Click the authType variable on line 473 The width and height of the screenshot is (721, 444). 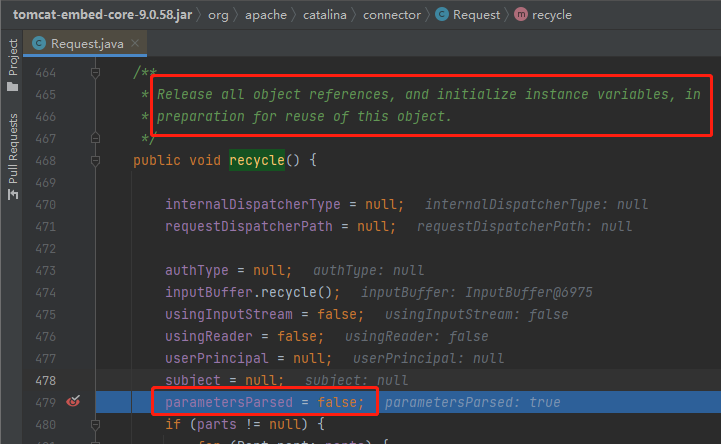click(197, 270)
